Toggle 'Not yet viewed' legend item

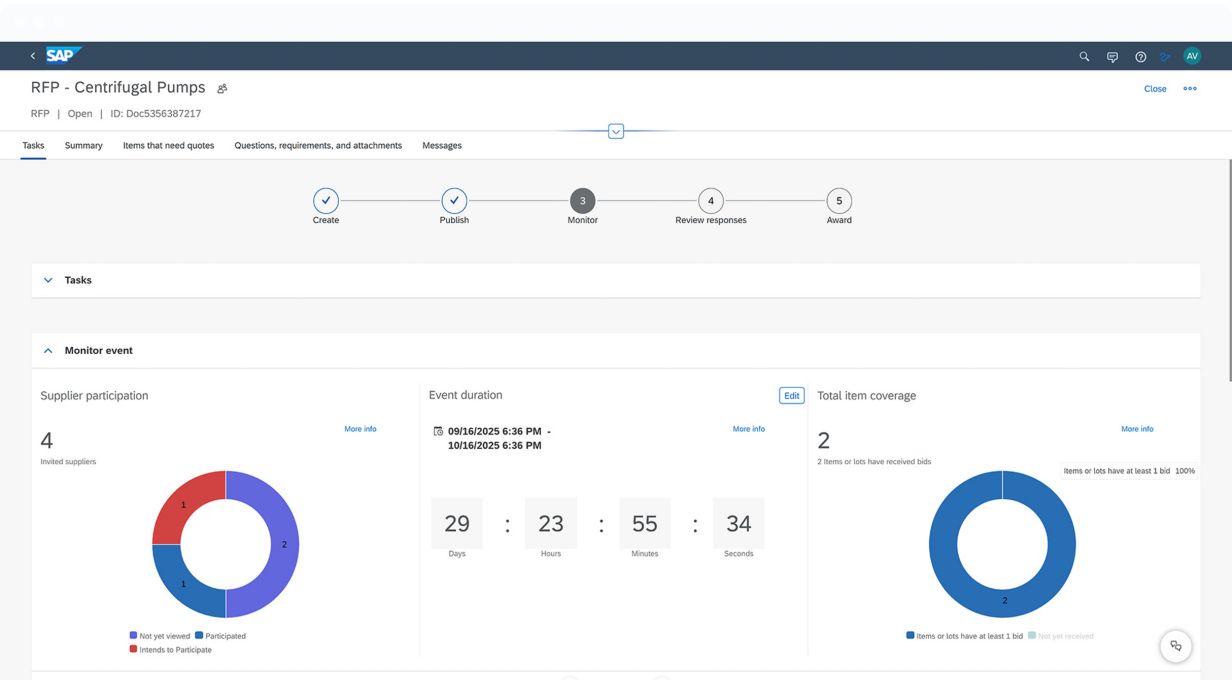[160, 636]
